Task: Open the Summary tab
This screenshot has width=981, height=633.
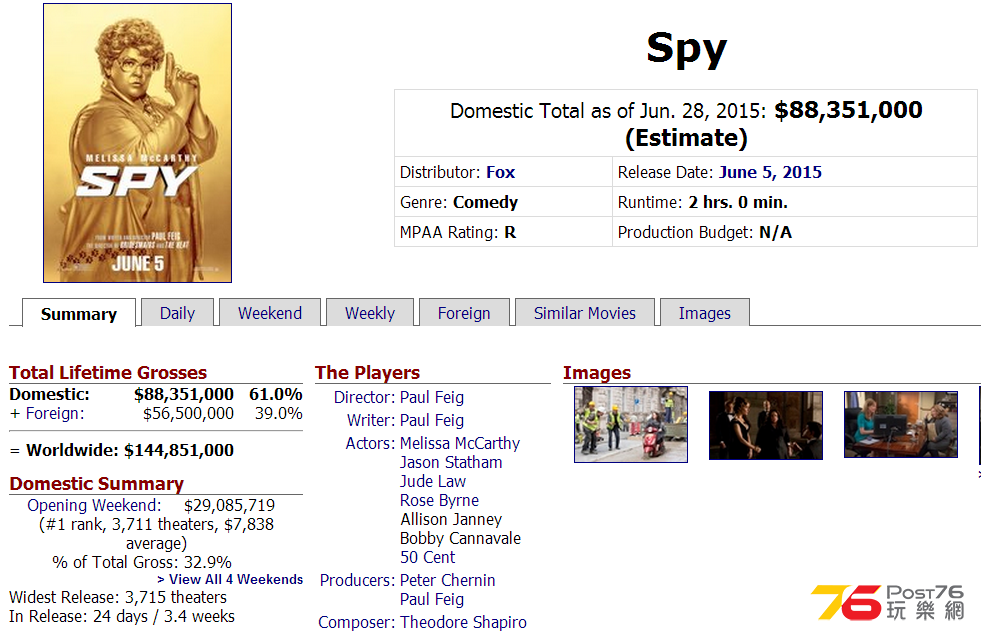Action: tap(79, 313)
